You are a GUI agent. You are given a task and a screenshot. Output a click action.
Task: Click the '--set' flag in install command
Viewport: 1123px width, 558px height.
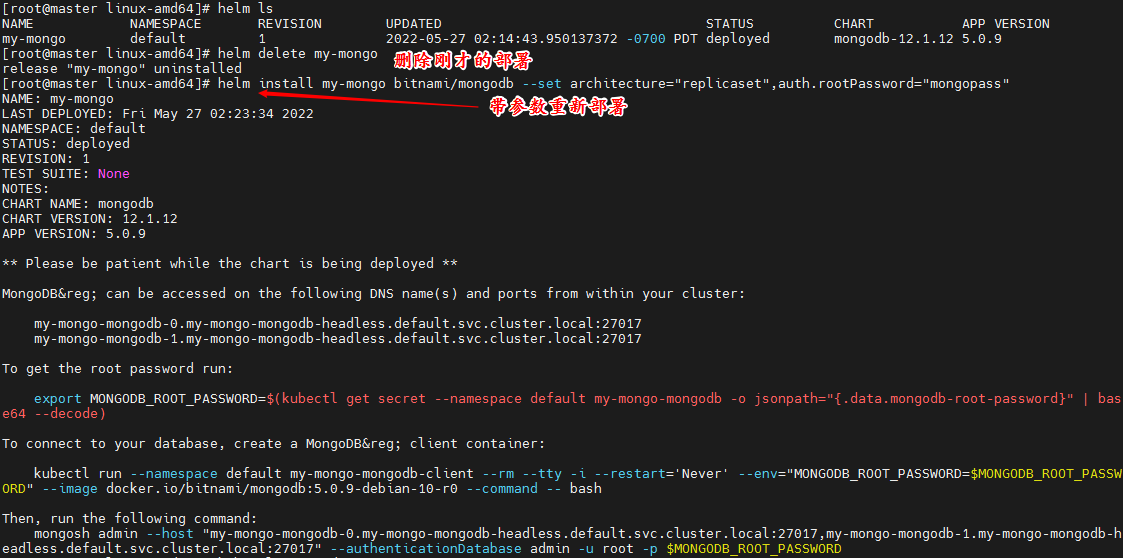542,84
